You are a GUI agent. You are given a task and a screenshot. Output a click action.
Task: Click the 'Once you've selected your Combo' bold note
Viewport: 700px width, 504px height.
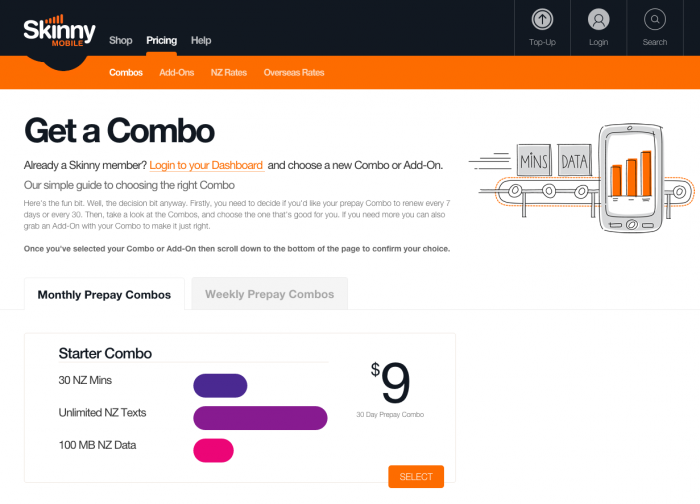click(237, 249)
